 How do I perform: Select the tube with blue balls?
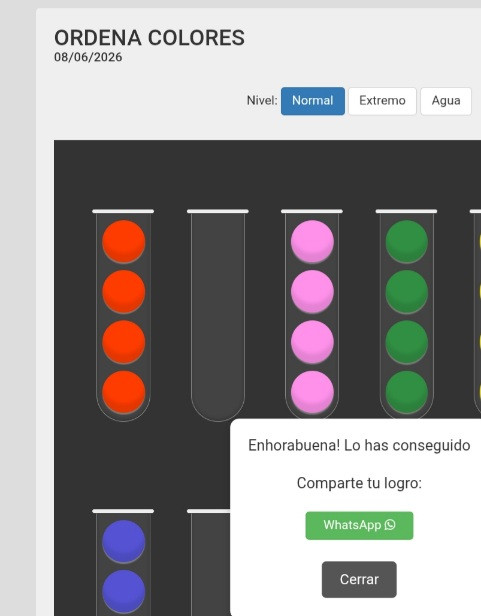(123, 563)
